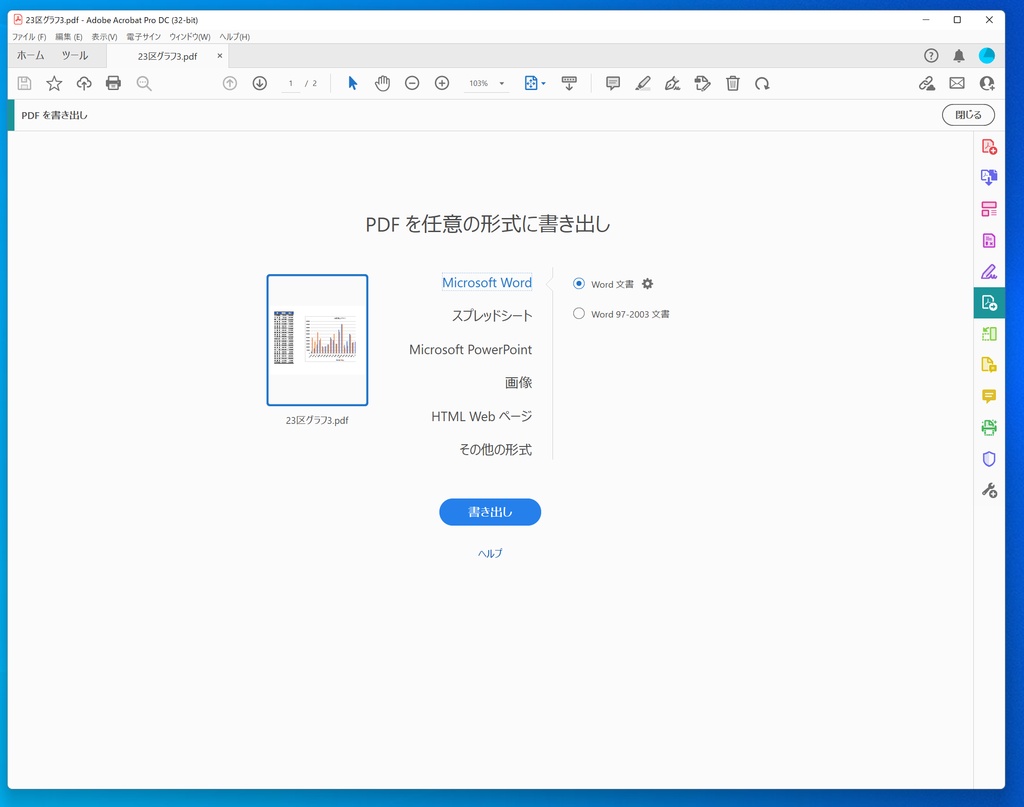Open the 電子サイン menu
The width and height of the screenshot is (1024, 807).
click(x=144, y=37)
